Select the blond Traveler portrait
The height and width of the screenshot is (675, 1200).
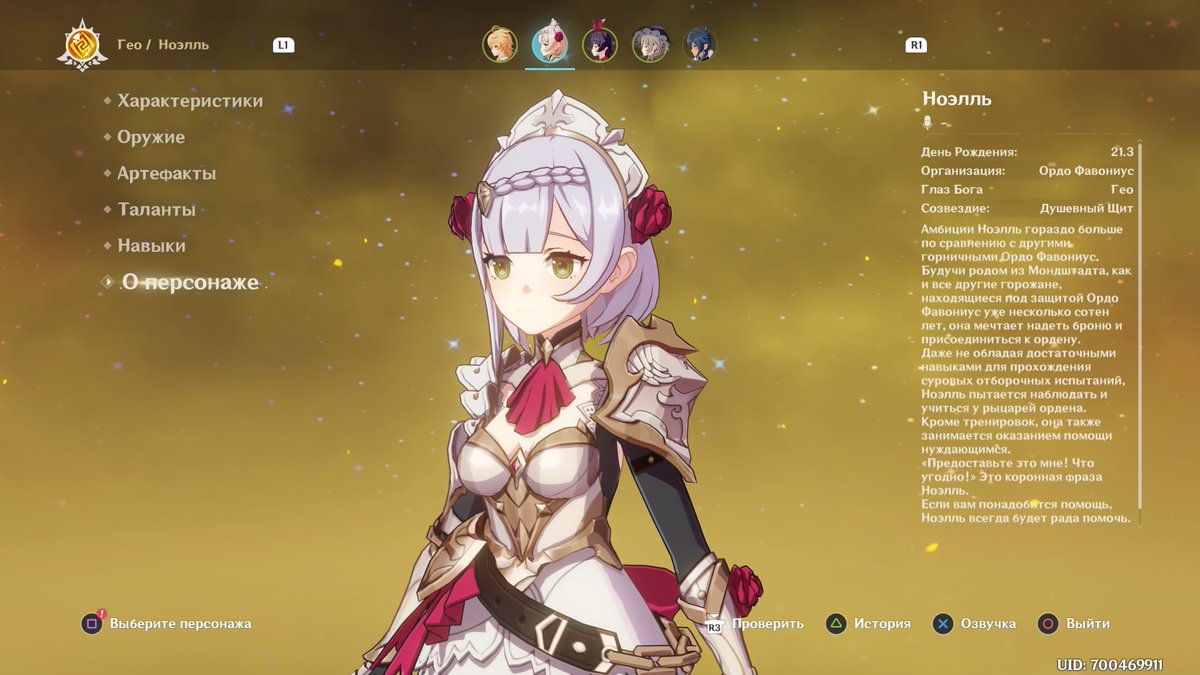(500, 44)
